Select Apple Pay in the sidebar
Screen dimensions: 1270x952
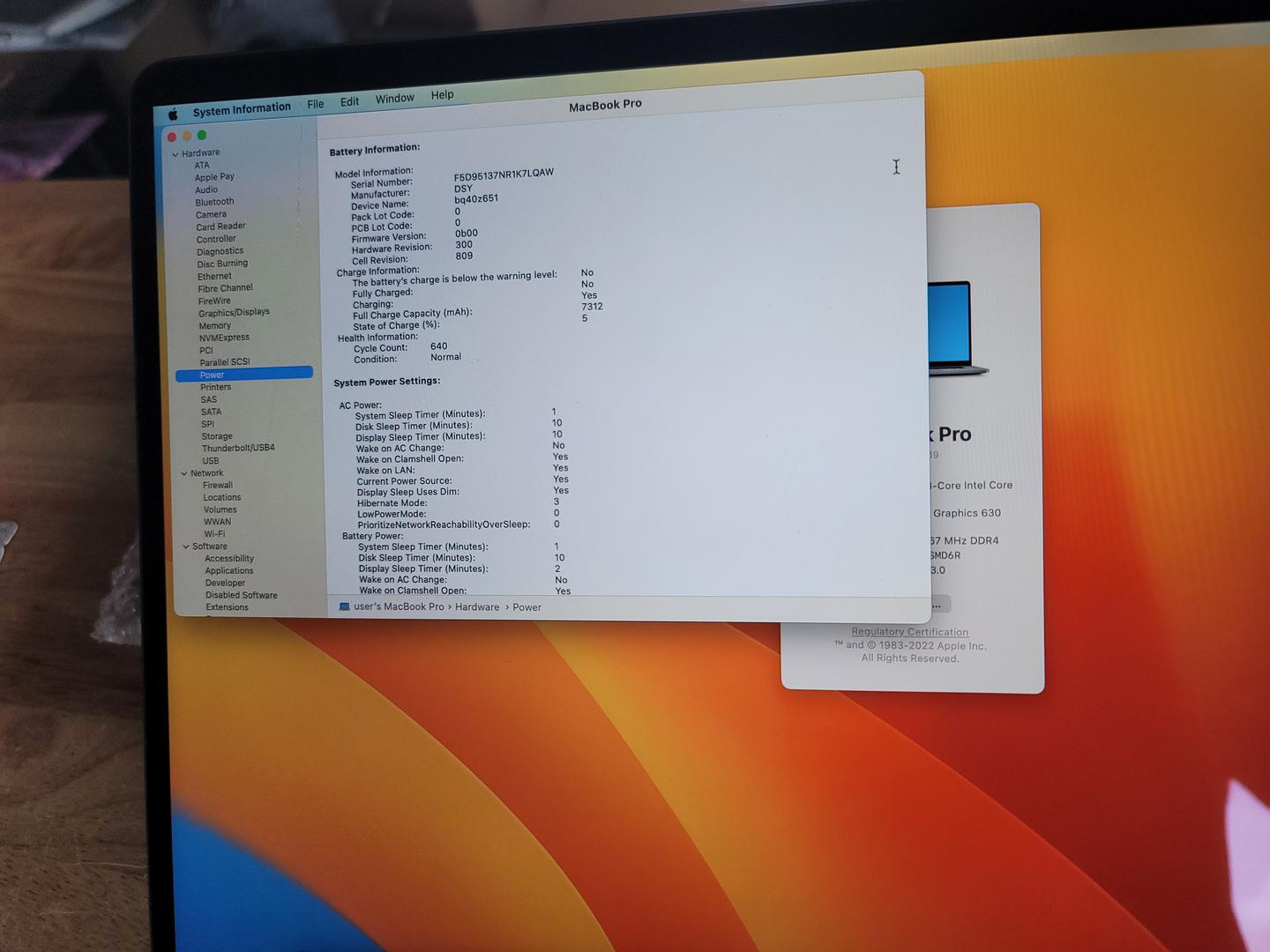click(x=214, y=177)
